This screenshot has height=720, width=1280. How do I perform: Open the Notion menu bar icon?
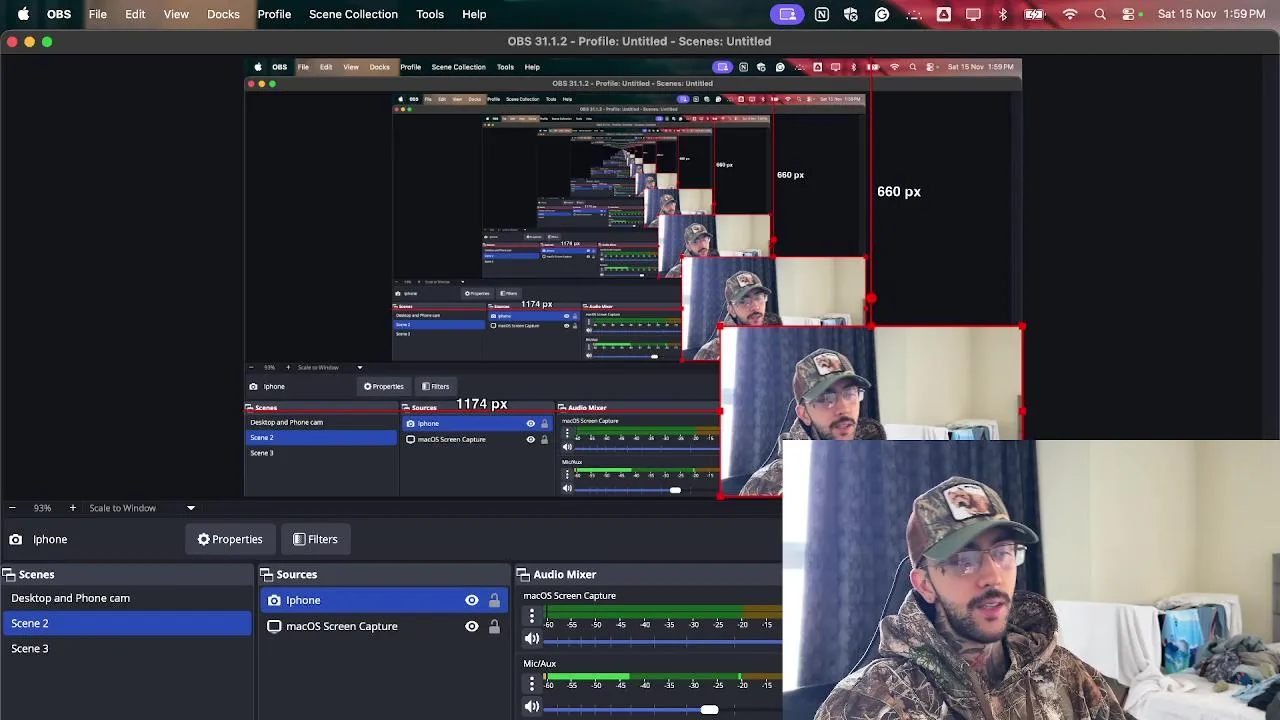tap(822, 14)
